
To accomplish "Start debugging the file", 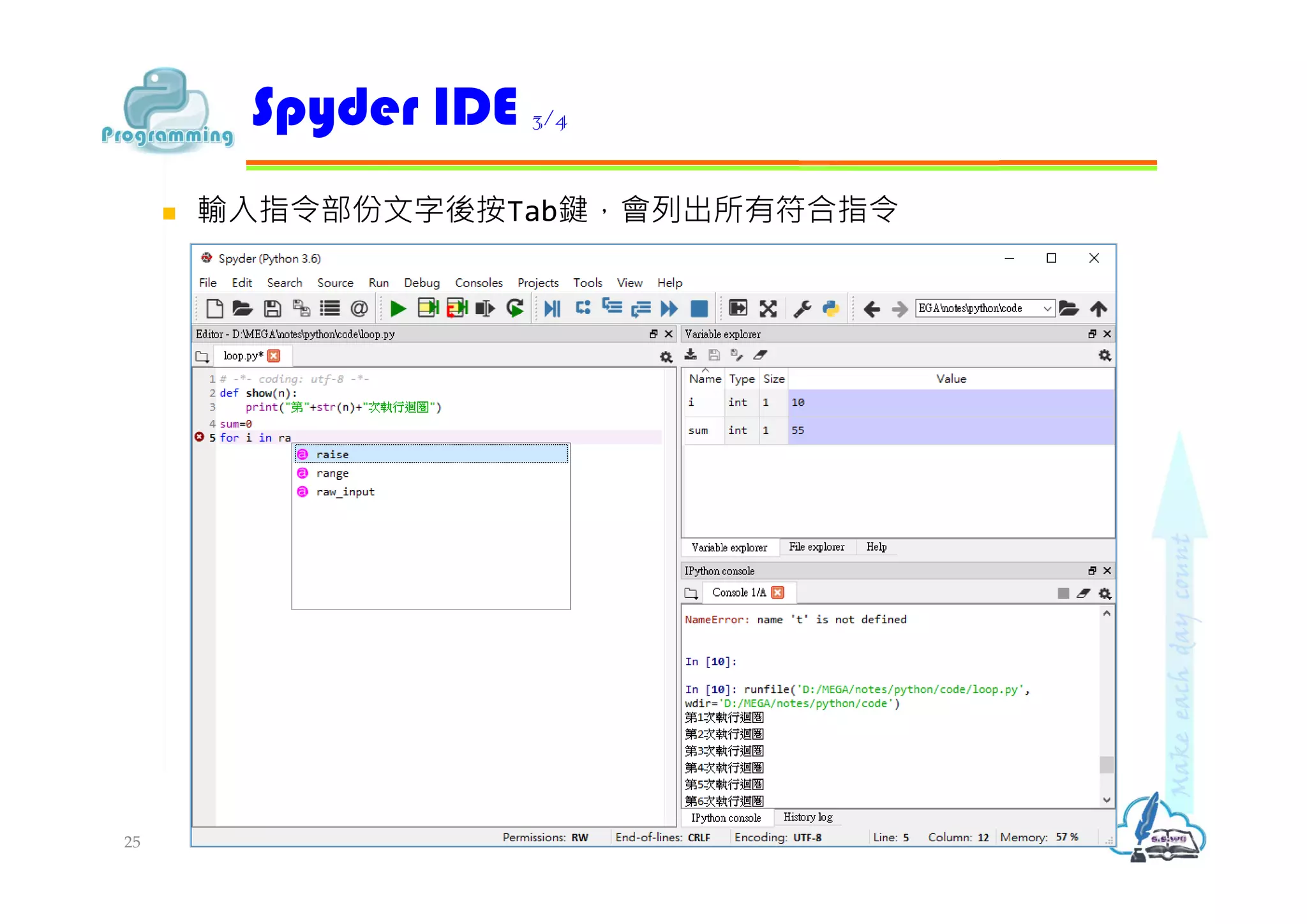I will tap(553, 309).
